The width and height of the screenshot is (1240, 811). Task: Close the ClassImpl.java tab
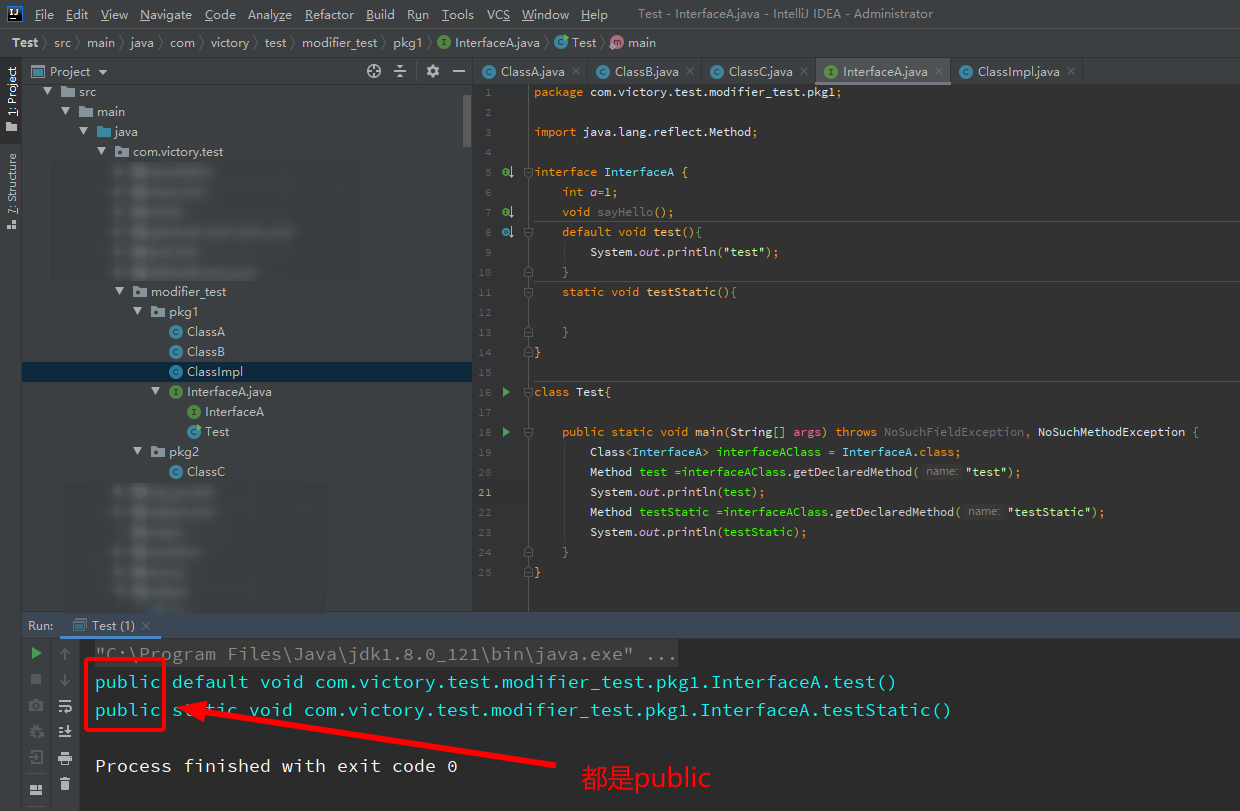1071,71
